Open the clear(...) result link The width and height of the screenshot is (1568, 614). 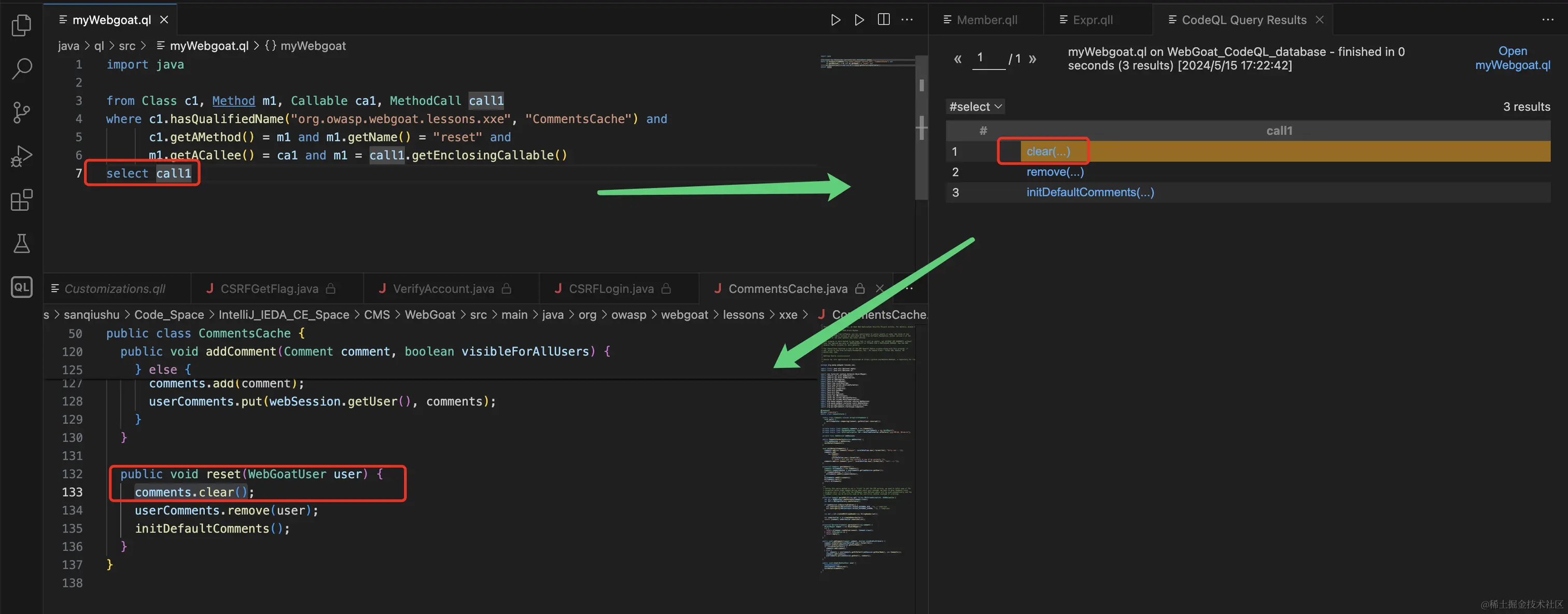(1047, 151)
